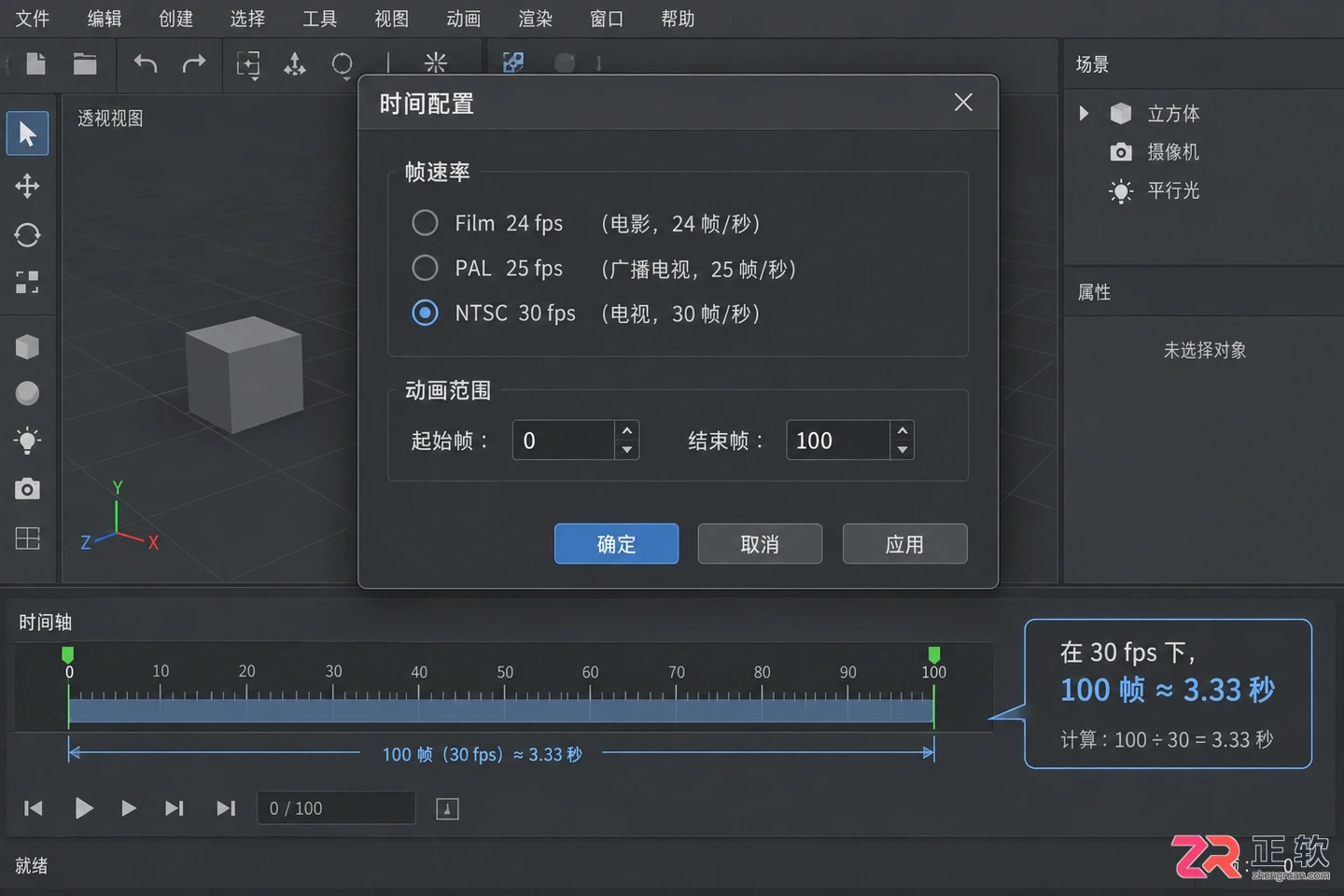Redo with the forward arrow icon
1344x896 pixels.
[194, 63]
